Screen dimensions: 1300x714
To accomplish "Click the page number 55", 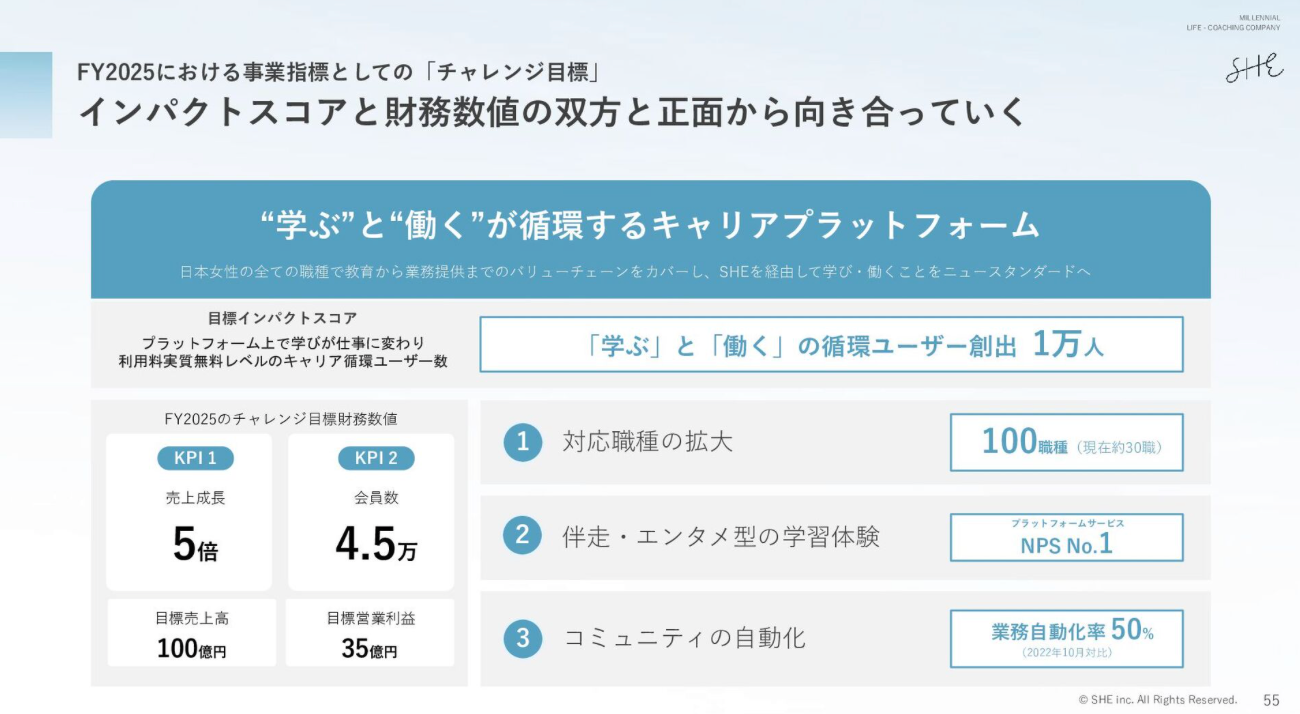I will 1271,700.
